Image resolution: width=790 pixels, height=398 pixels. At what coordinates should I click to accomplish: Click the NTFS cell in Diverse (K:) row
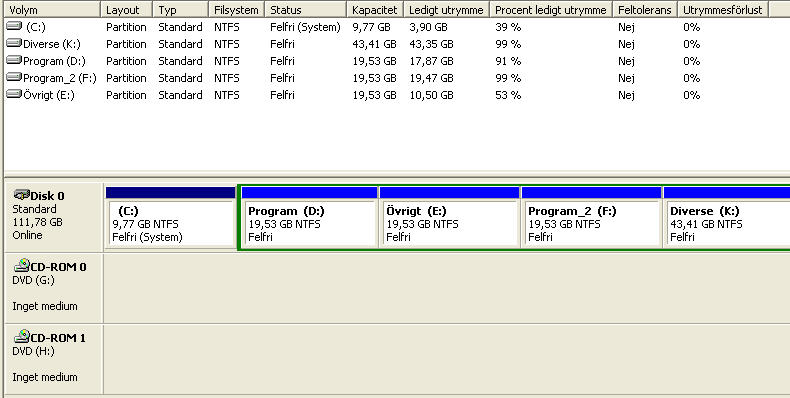point(227,44)
